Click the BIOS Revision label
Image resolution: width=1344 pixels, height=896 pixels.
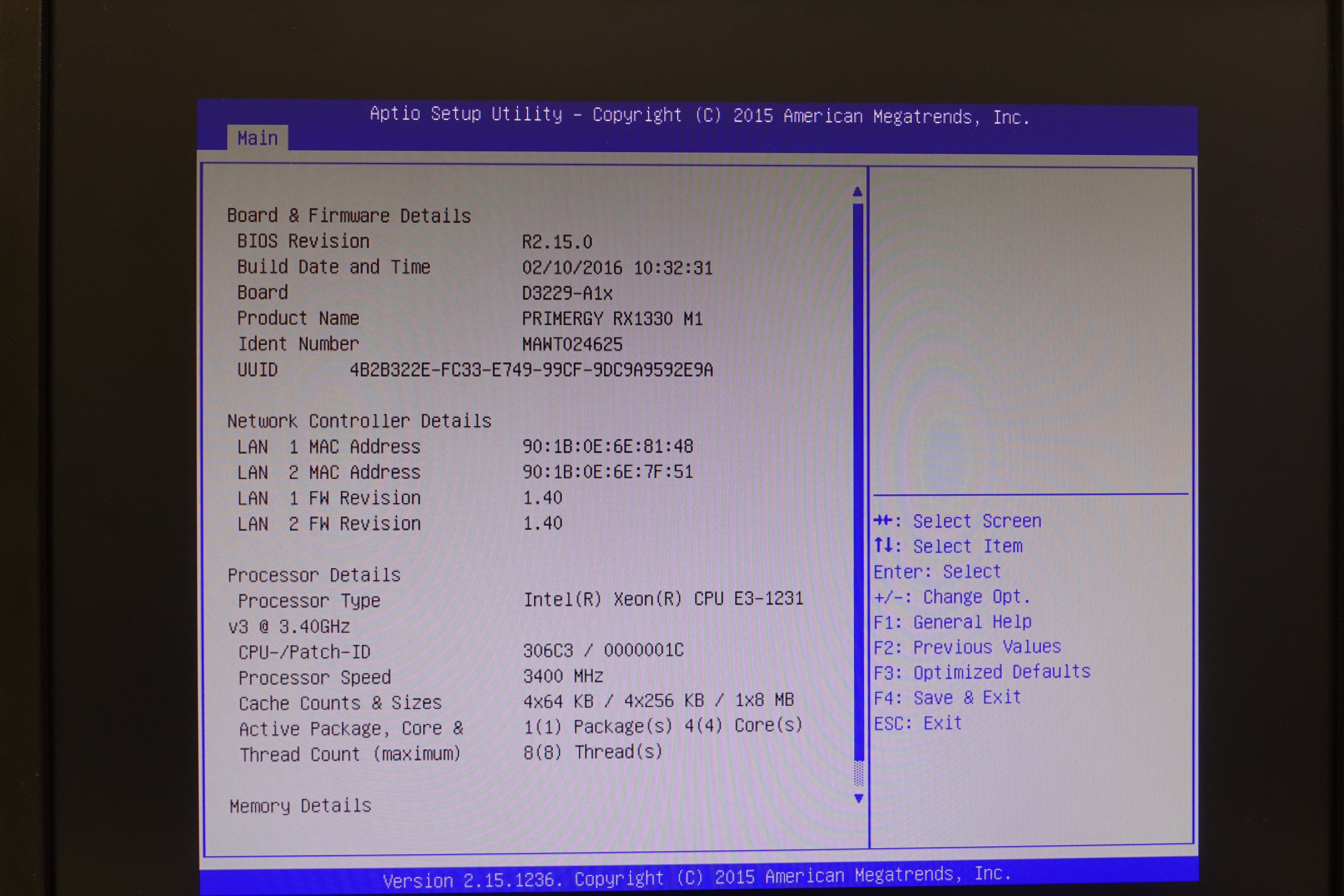[304, 241]
